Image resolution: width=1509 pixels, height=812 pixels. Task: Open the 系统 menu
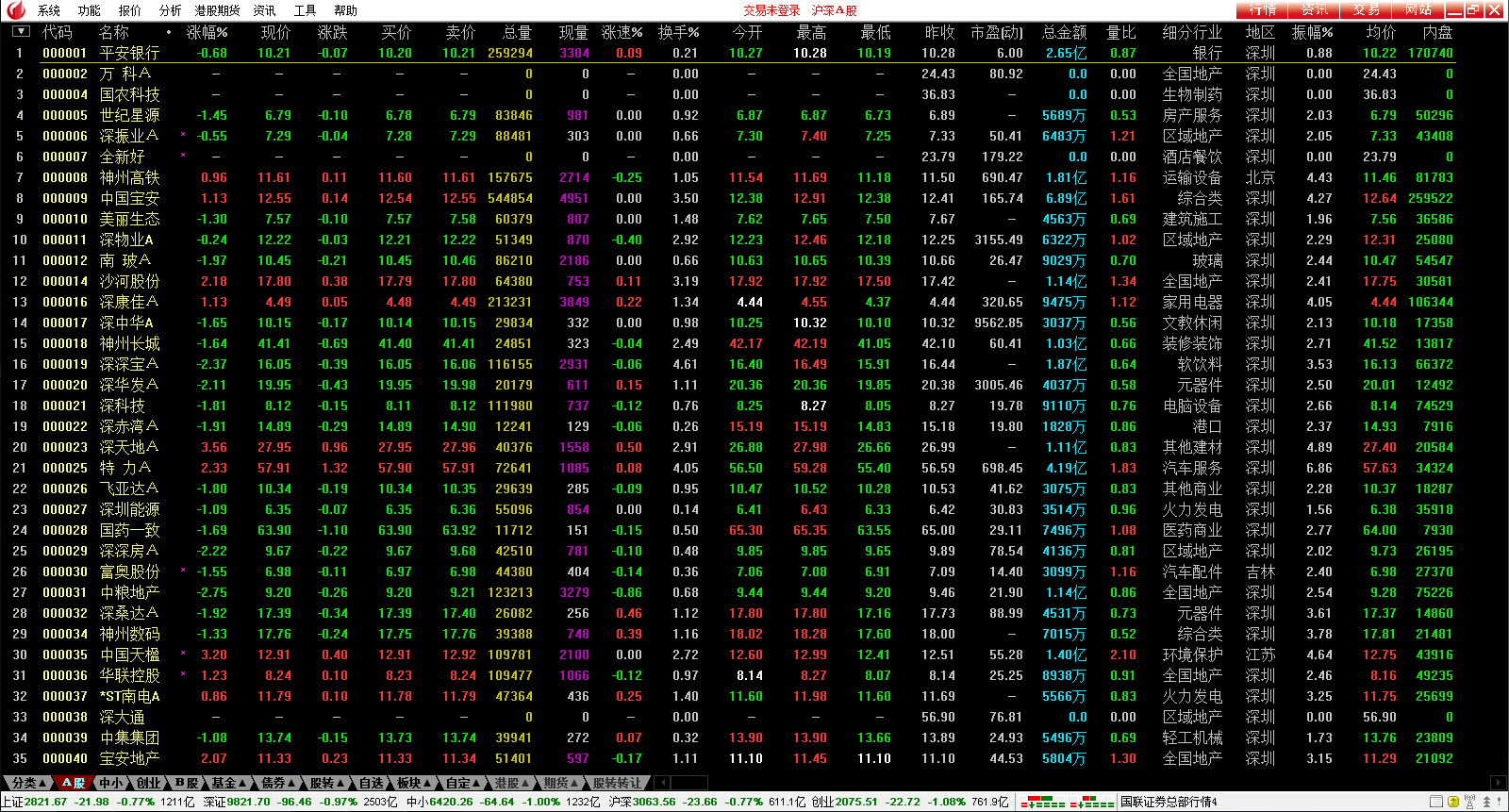pos(49,10)
